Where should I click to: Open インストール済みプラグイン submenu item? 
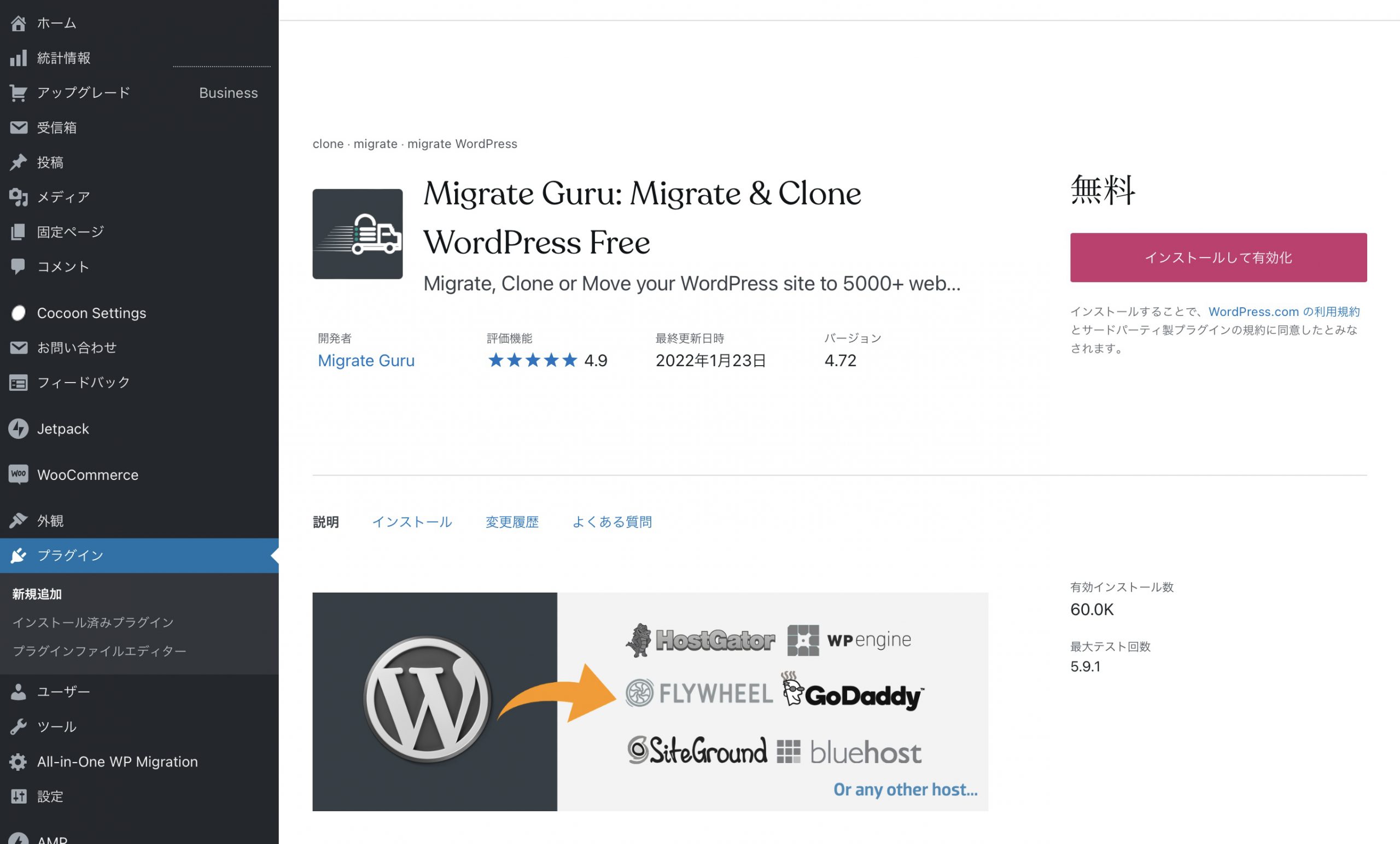click(93, 623)
